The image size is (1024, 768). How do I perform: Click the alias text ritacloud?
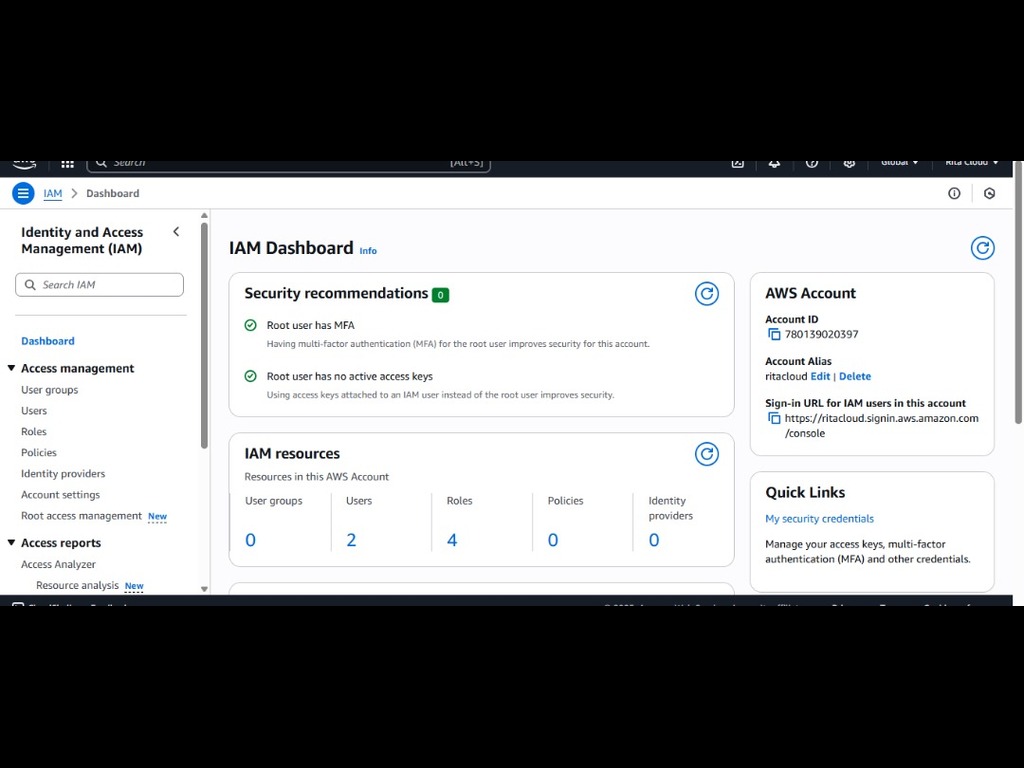[786, 376]
